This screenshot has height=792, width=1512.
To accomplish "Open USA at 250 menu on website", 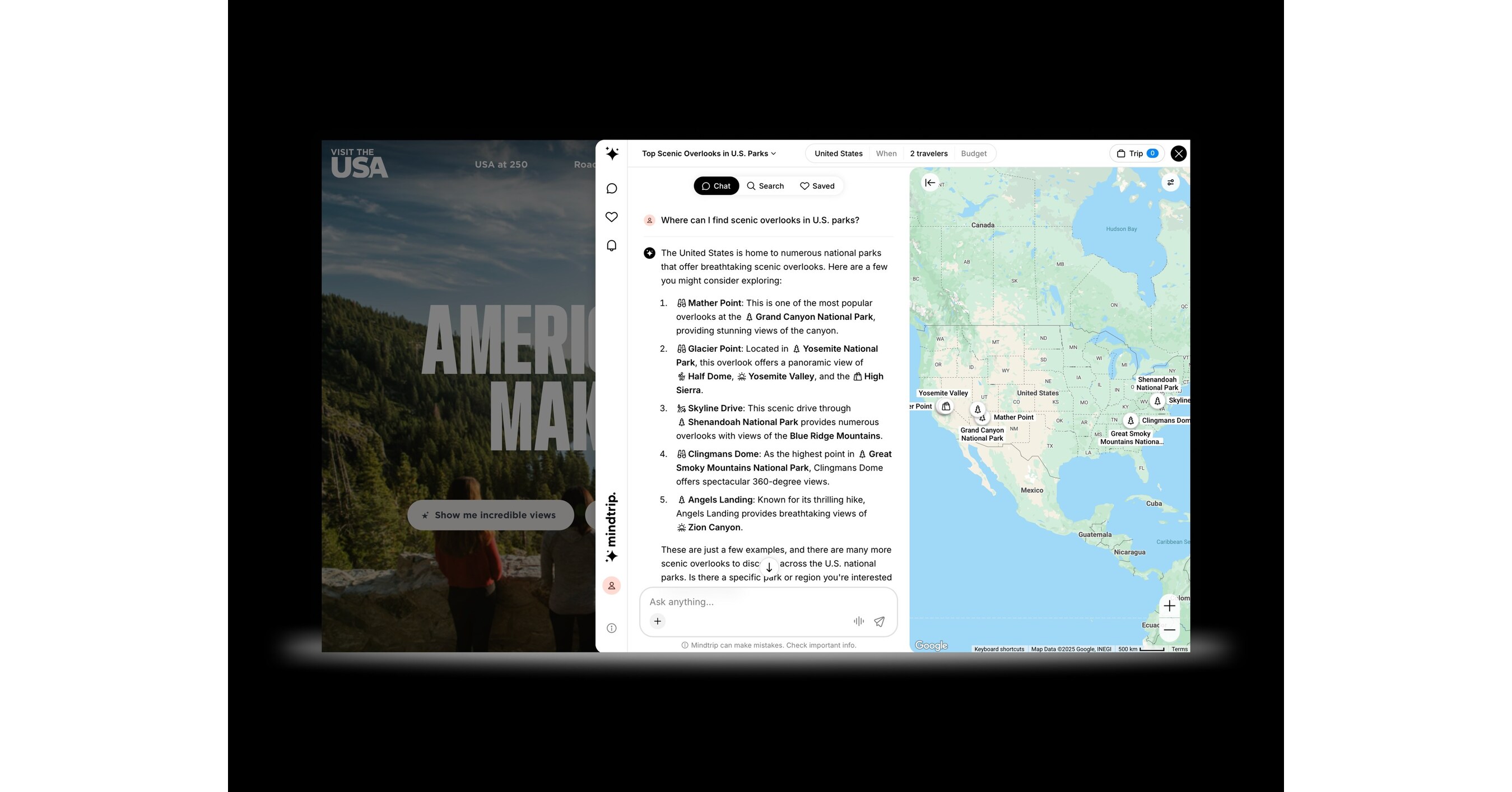I will click(501, 165).
